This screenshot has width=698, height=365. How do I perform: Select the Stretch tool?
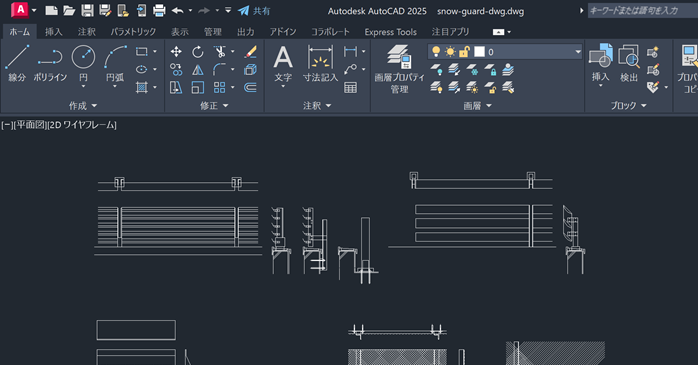pos(176,87)
